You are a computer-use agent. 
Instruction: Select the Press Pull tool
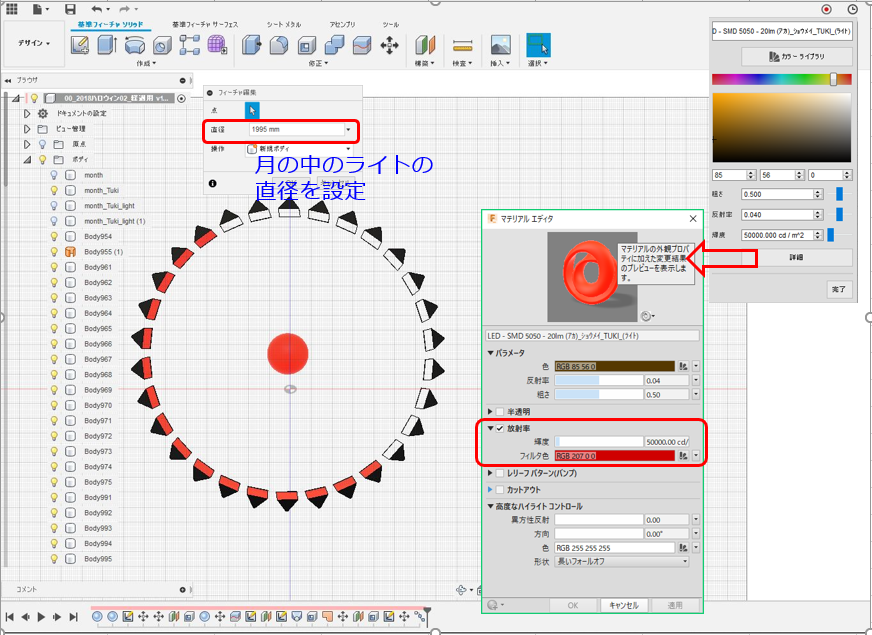tap(251, 45)
